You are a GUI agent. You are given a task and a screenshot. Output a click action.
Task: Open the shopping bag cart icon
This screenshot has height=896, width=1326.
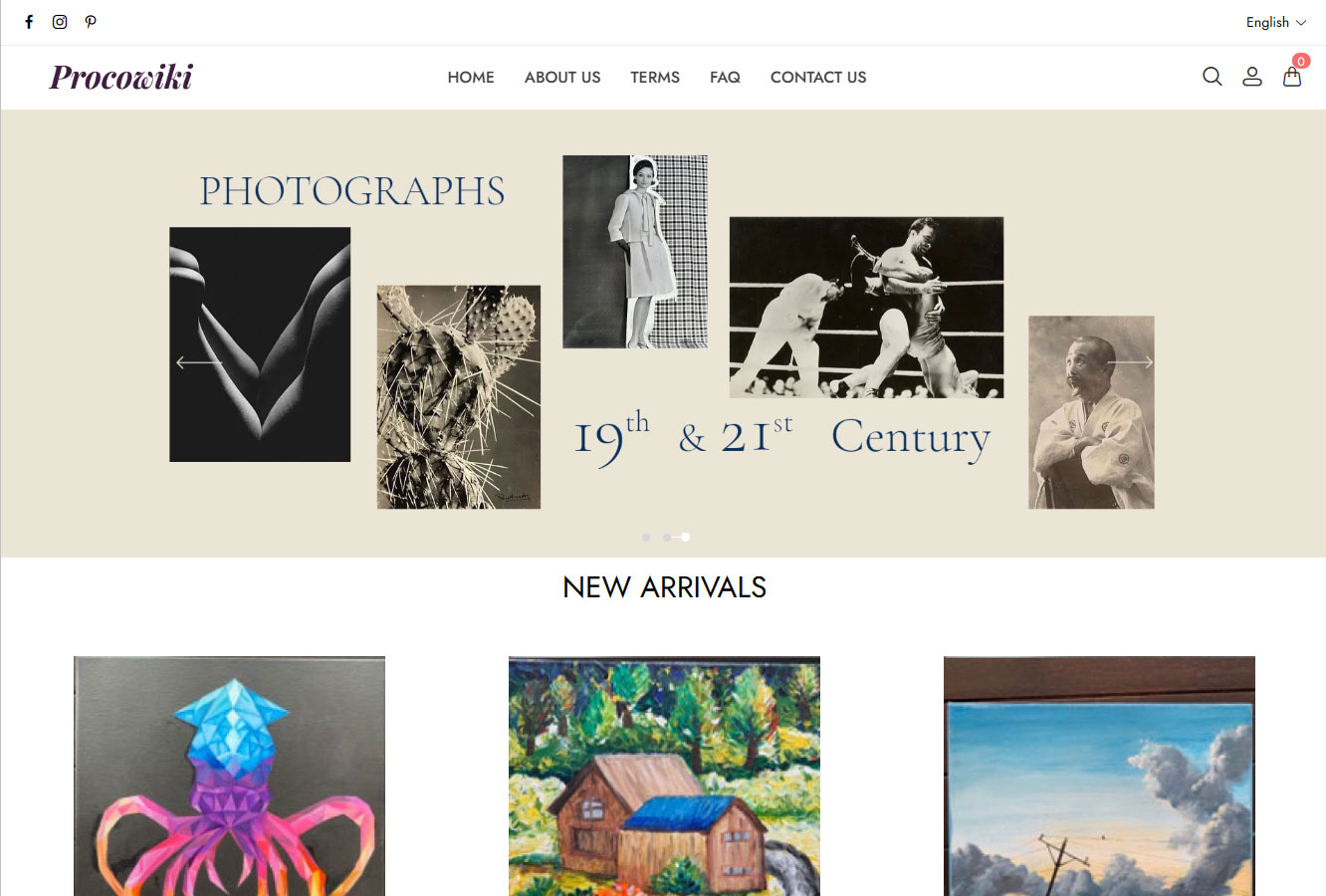click(x=1292, y=77)
